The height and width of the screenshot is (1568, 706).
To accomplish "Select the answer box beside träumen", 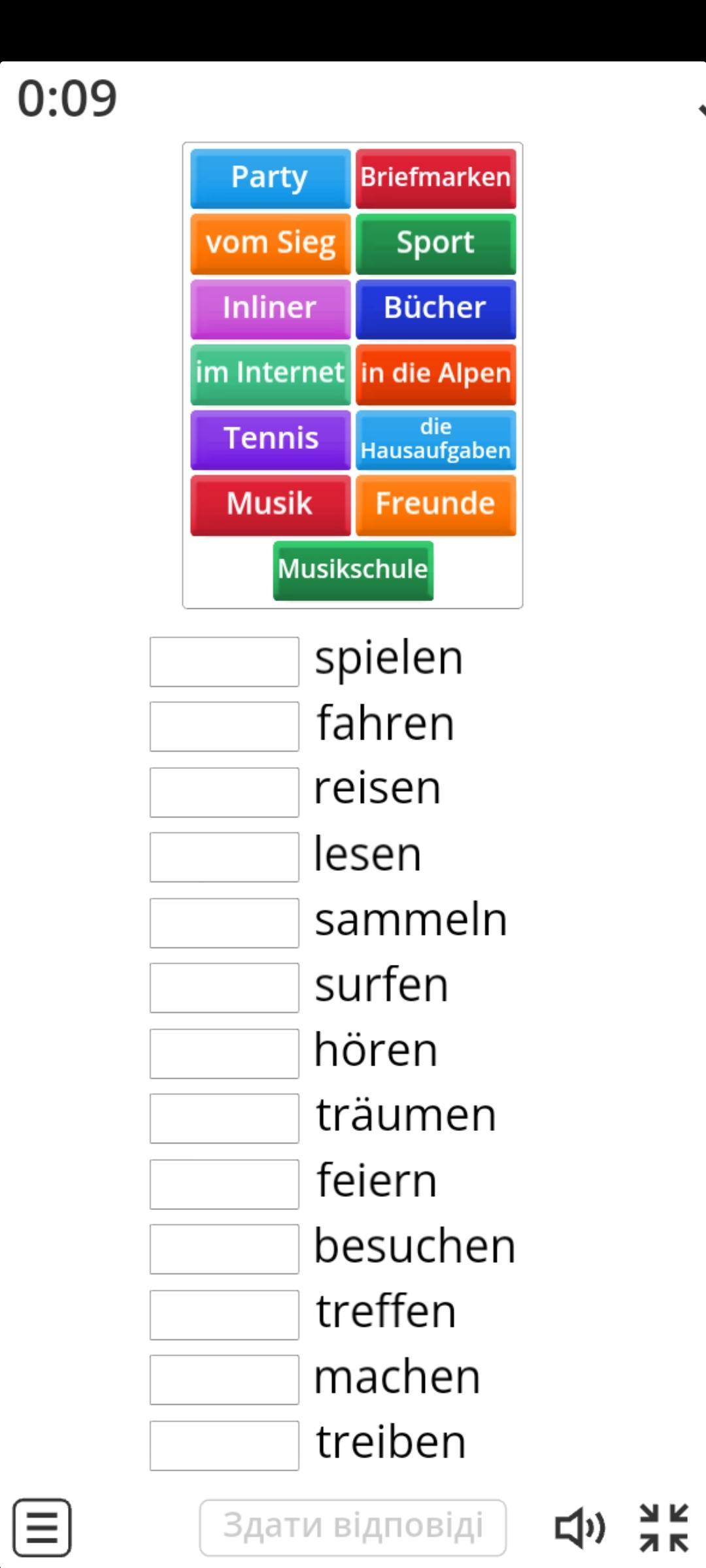I will click(x=224, y=1119).
